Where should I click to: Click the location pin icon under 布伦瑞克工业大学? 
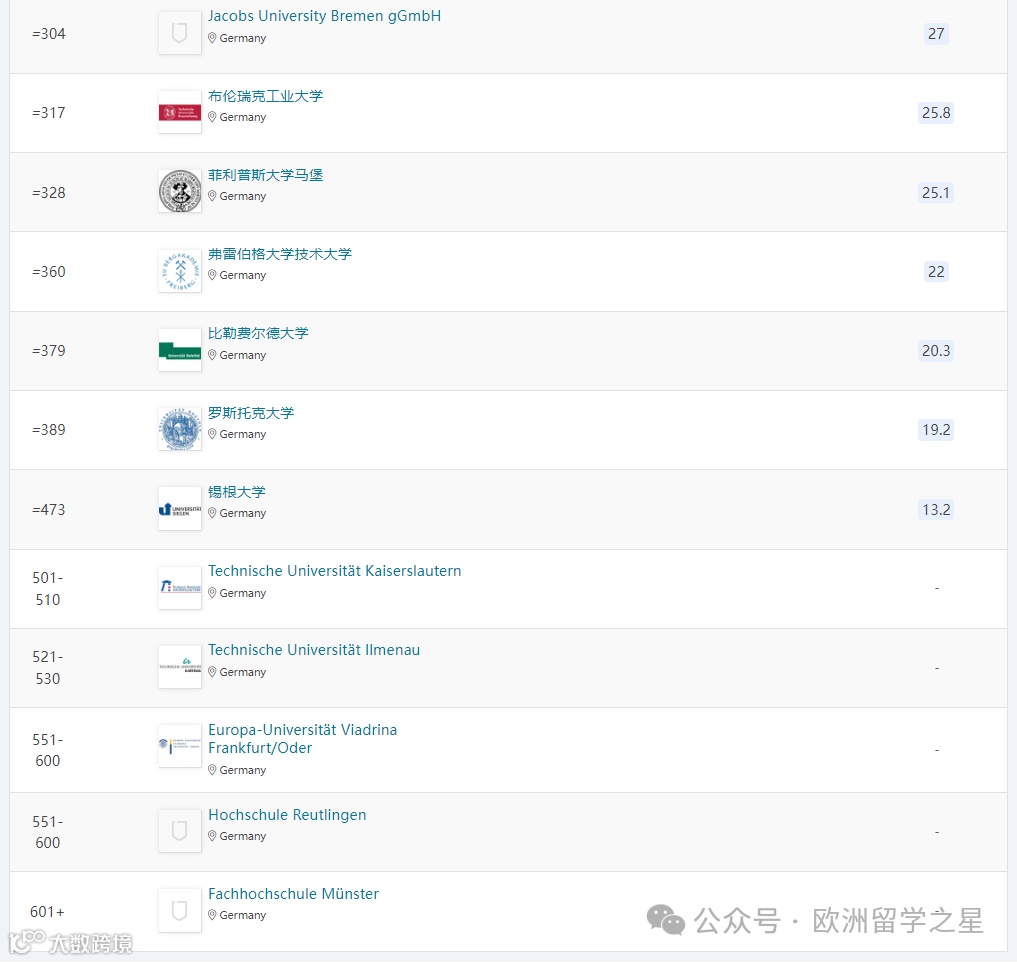tap(212, 117)
